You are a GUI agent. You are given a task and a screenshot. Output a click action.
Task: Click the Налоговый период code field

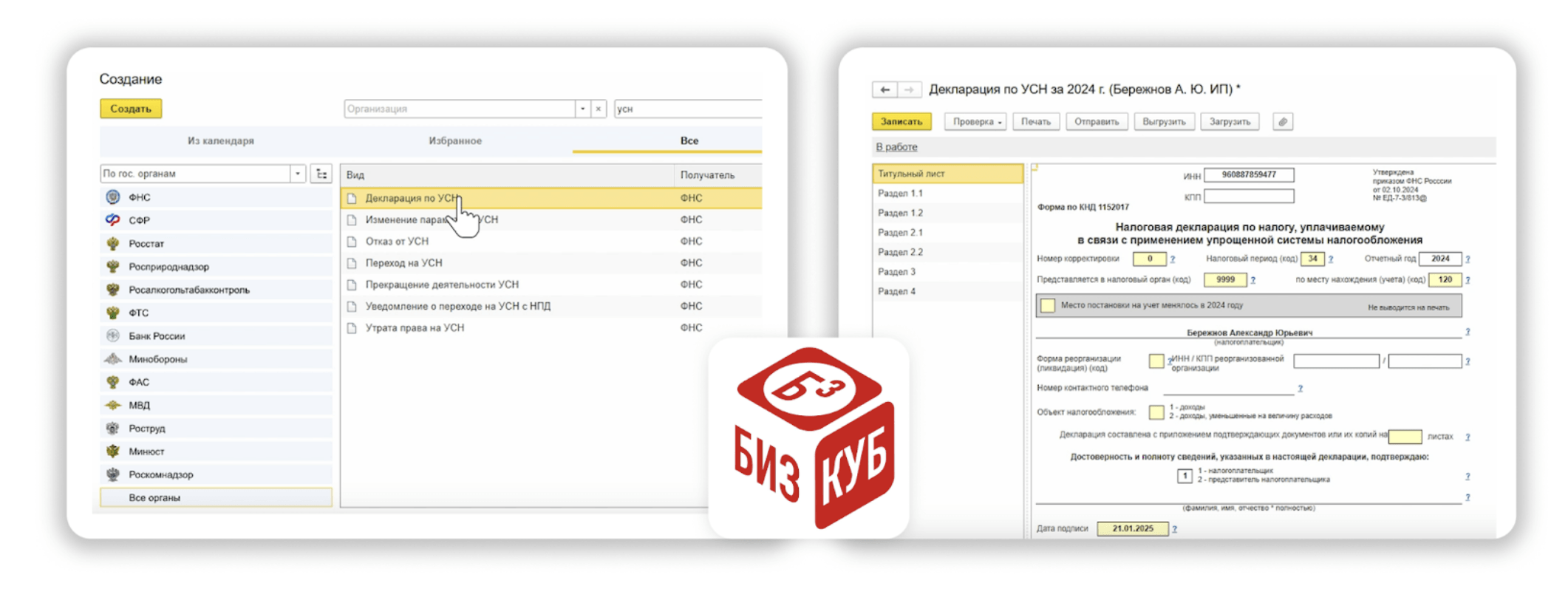pyautogui.click(x=1312, y=259)
